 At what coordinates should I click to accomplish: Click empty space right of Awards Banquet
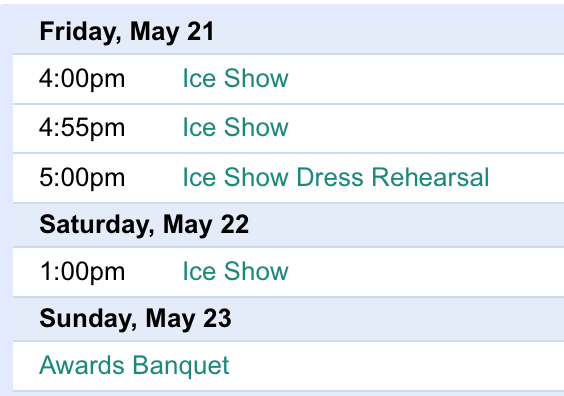396,366
